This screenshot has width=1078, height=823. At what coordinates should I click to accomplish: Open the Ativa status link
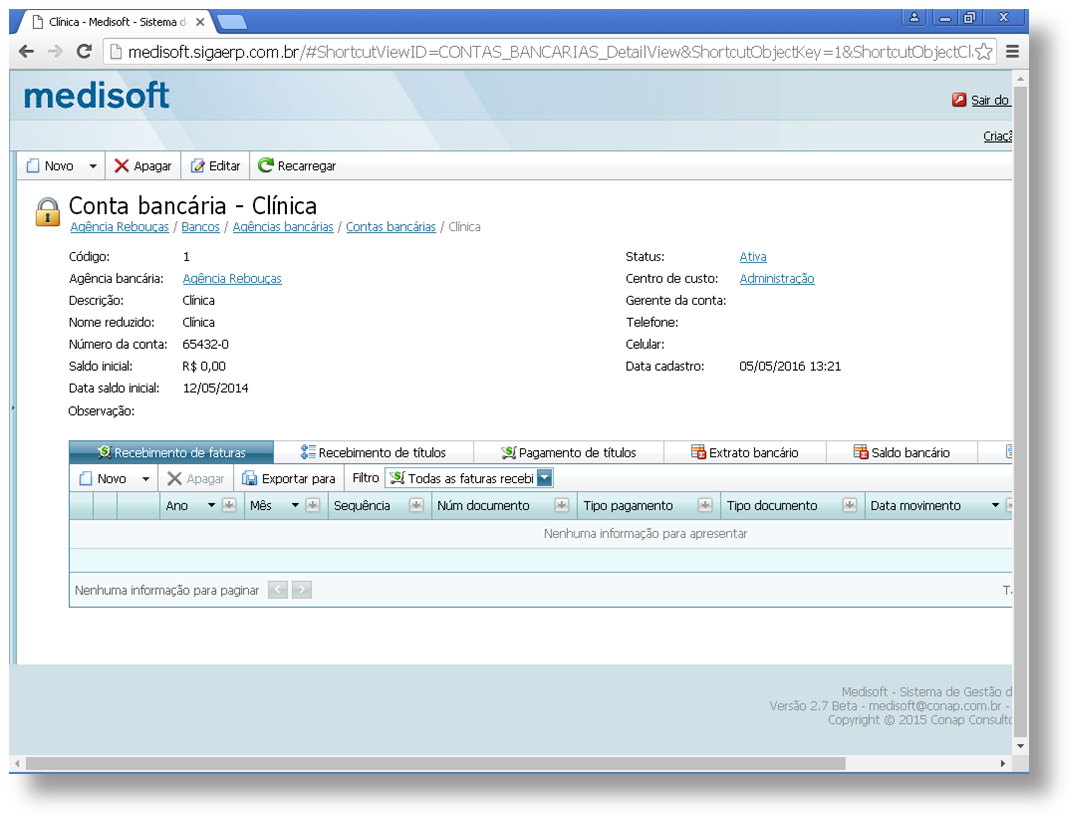click(x=753, y=256)
